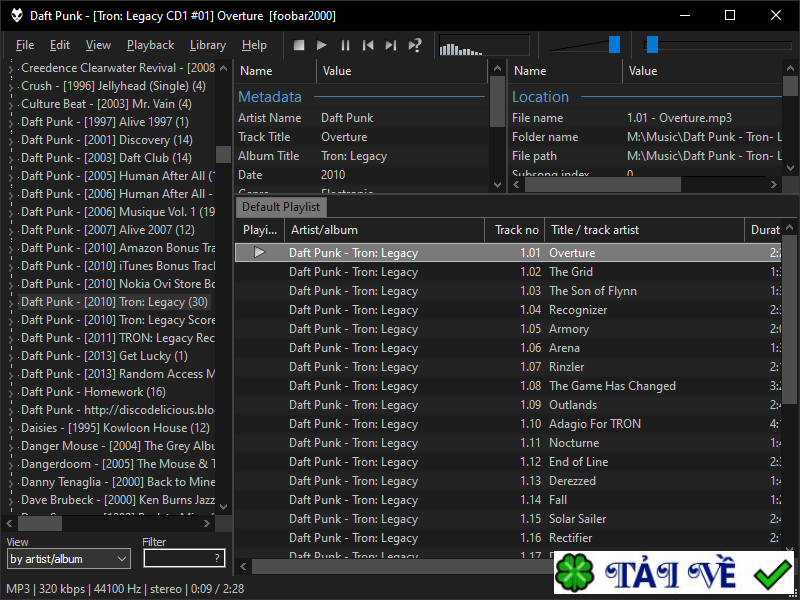Click the Play button in toolbar
800x600 pixels.
click(322, 45)
